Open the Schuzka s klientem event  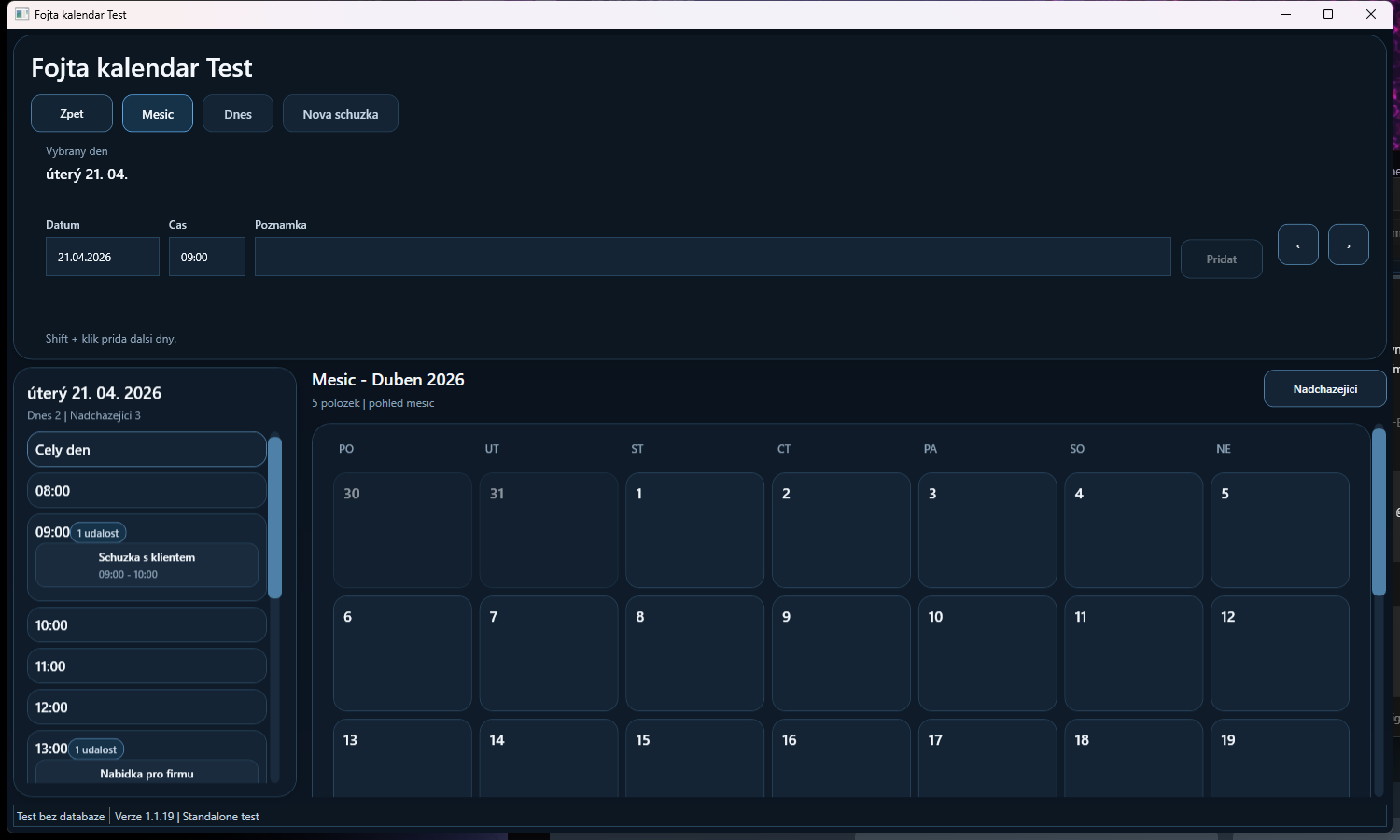click(x=147, y=566)
